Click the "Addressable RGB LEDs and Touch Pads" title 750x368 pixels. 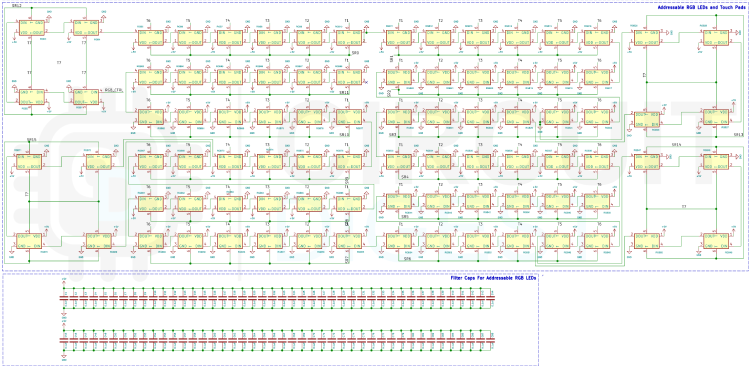pyautogui.click(x=702, y=8)
